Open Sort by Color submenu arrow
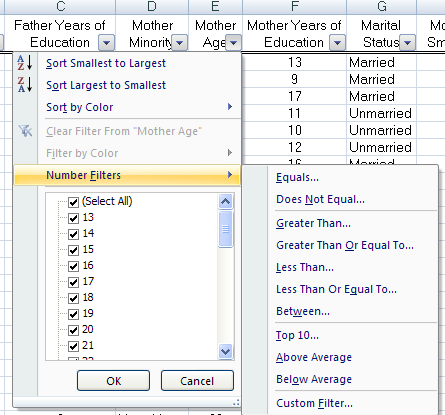The width and height of the screenshot is (445, 415). point(230,107)
